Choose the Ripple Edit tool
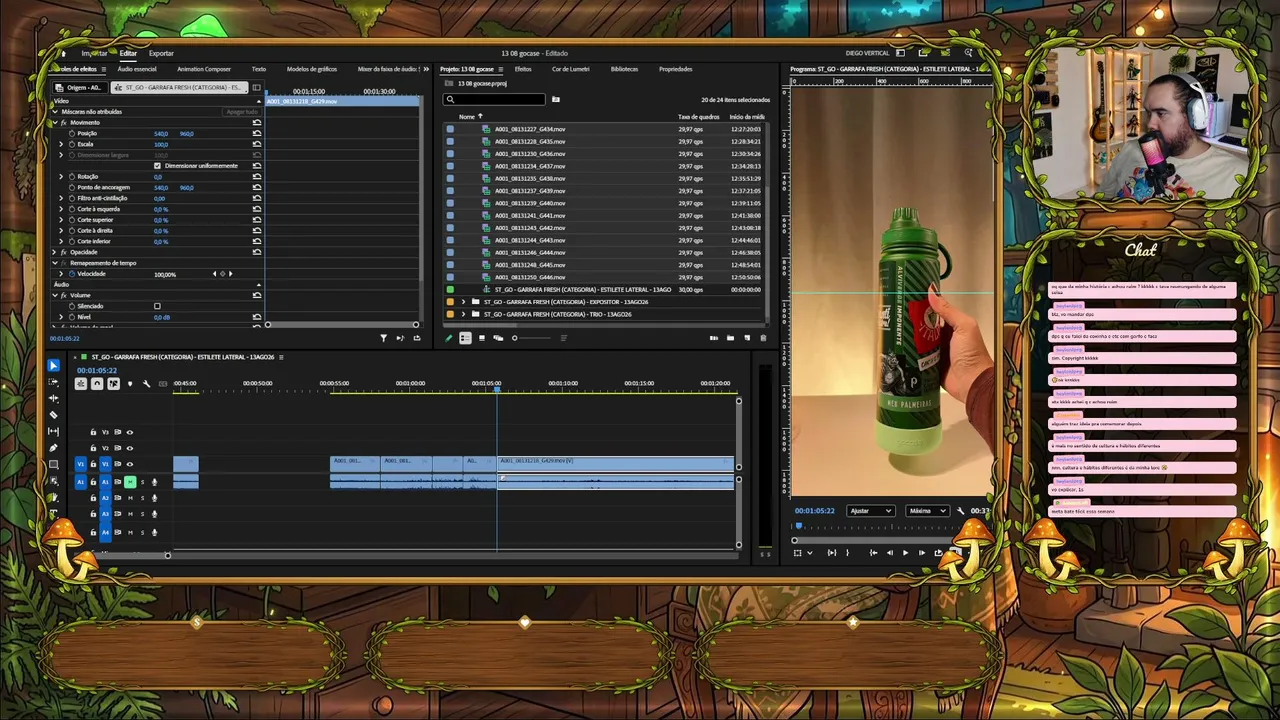1280x720 pixels. [x=53, y=398]
